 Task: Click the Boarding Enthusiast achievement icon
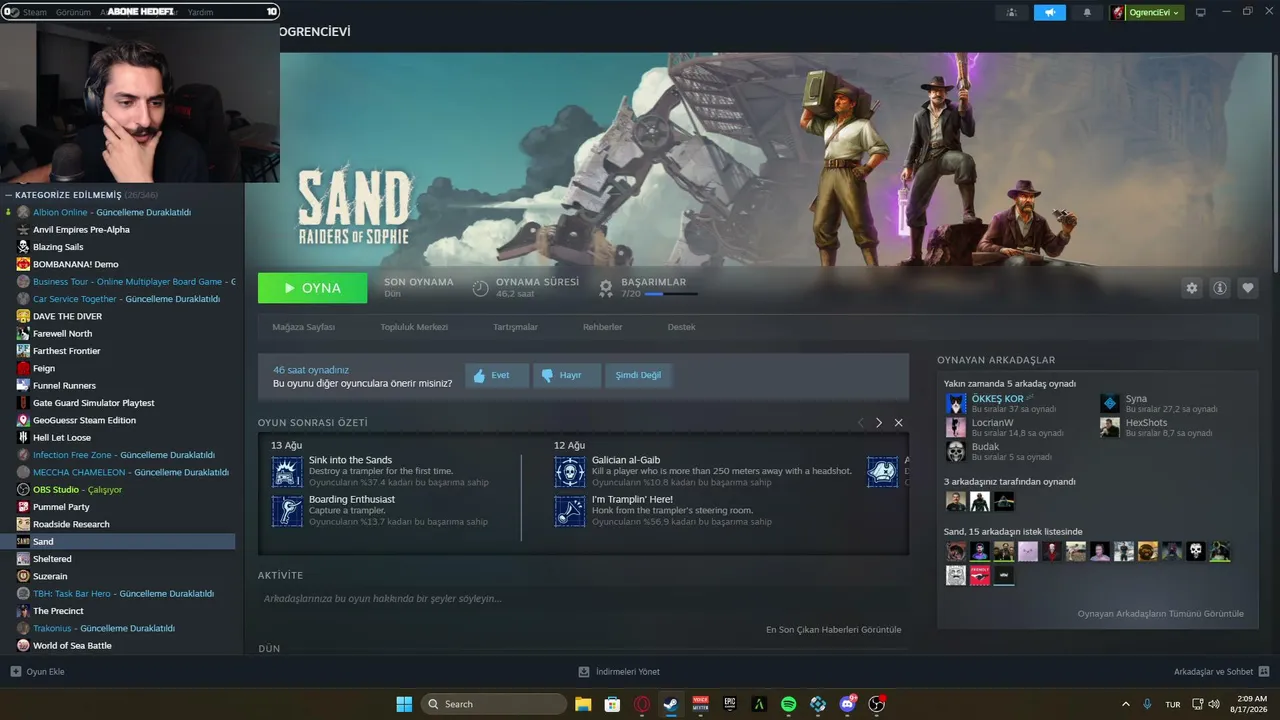pyautogui.click(x=287, y=511)
